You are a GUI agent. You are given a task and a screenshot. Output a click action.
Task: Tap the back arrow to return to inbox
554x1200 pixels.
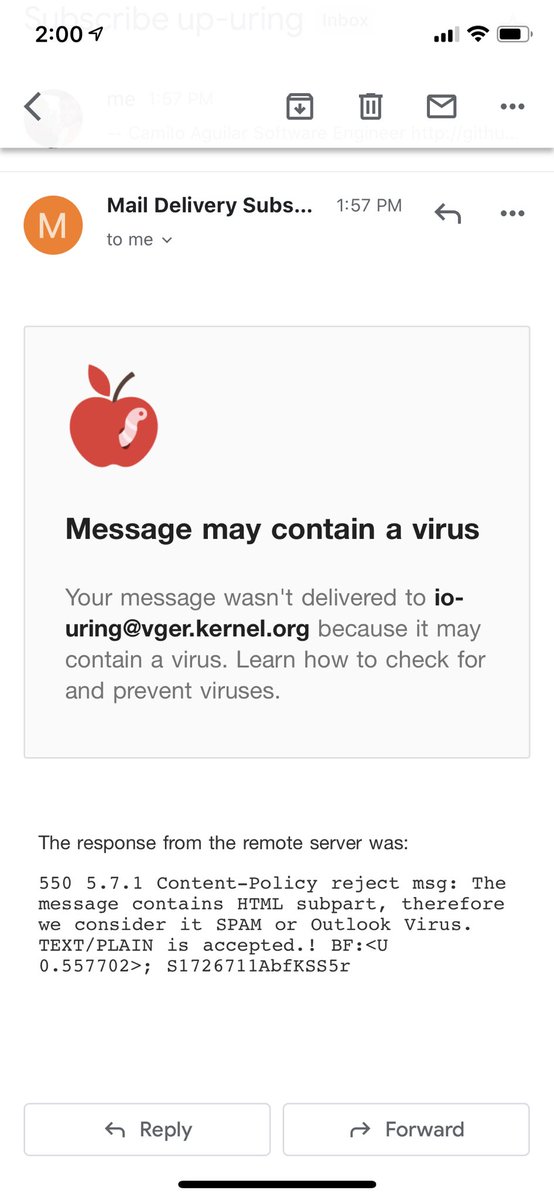coord(33,106)
